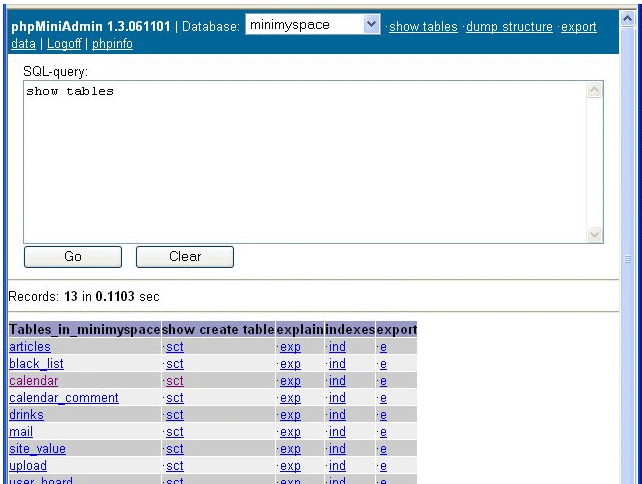Open the phpinfo link
The image size is (642, 484).
click(112, 44)
